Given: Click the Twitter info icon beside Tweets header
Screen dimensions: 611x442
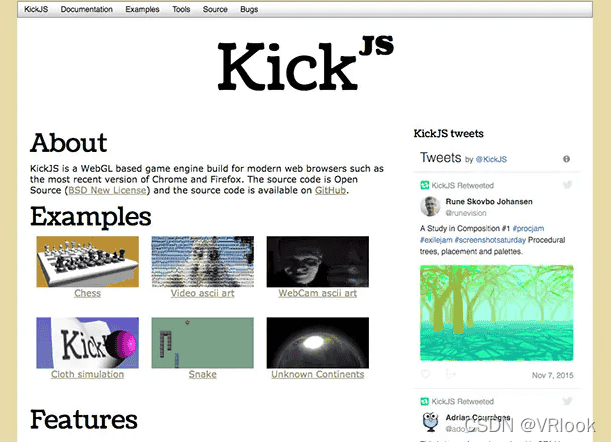Looking at the screenshot, I should pos(566,159).
